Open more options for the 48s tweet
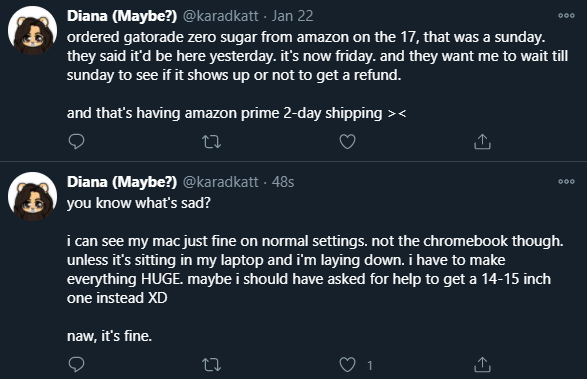The width and height of the screenshot is (587, 379). tap(566, 182)
